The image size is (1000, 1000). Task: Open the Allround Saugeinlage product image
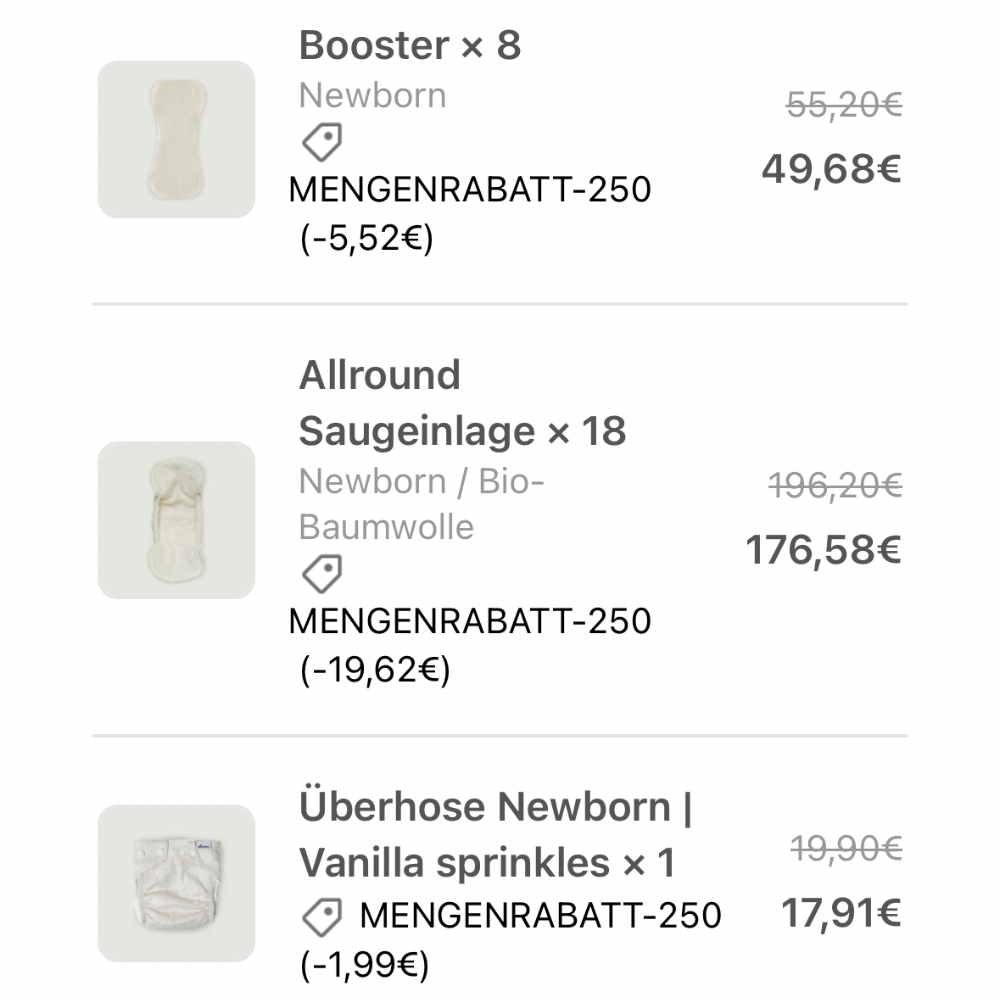(176, 520)
